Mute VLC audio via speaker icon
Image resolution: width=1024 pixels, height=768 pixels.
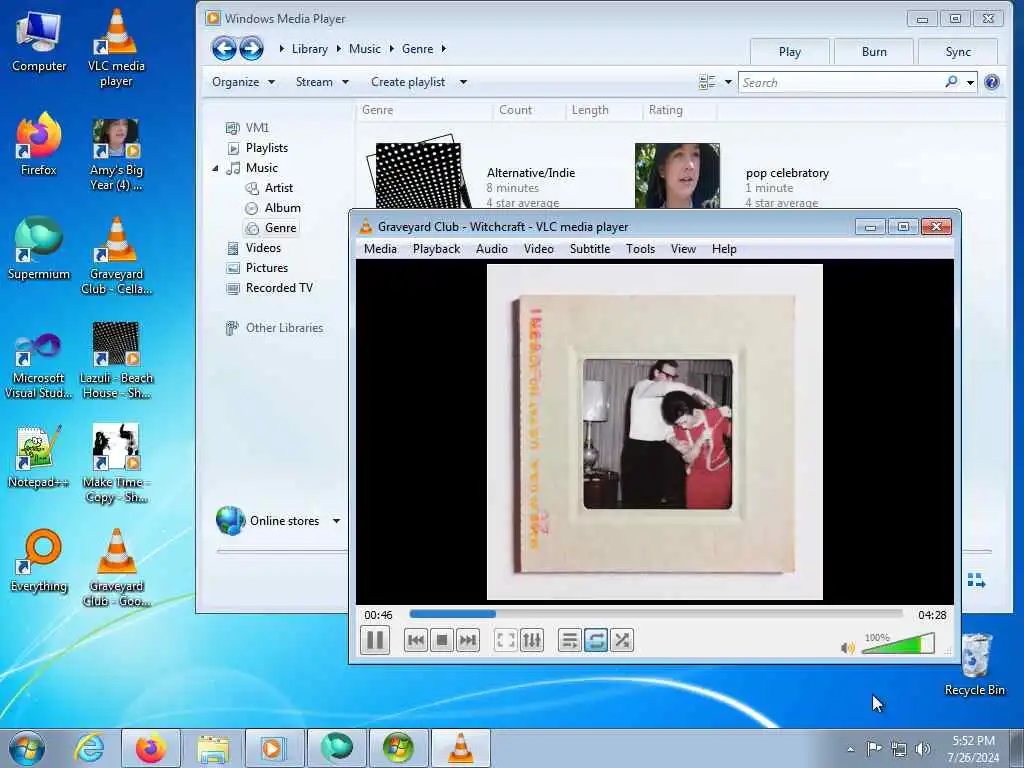click(848, 647)
